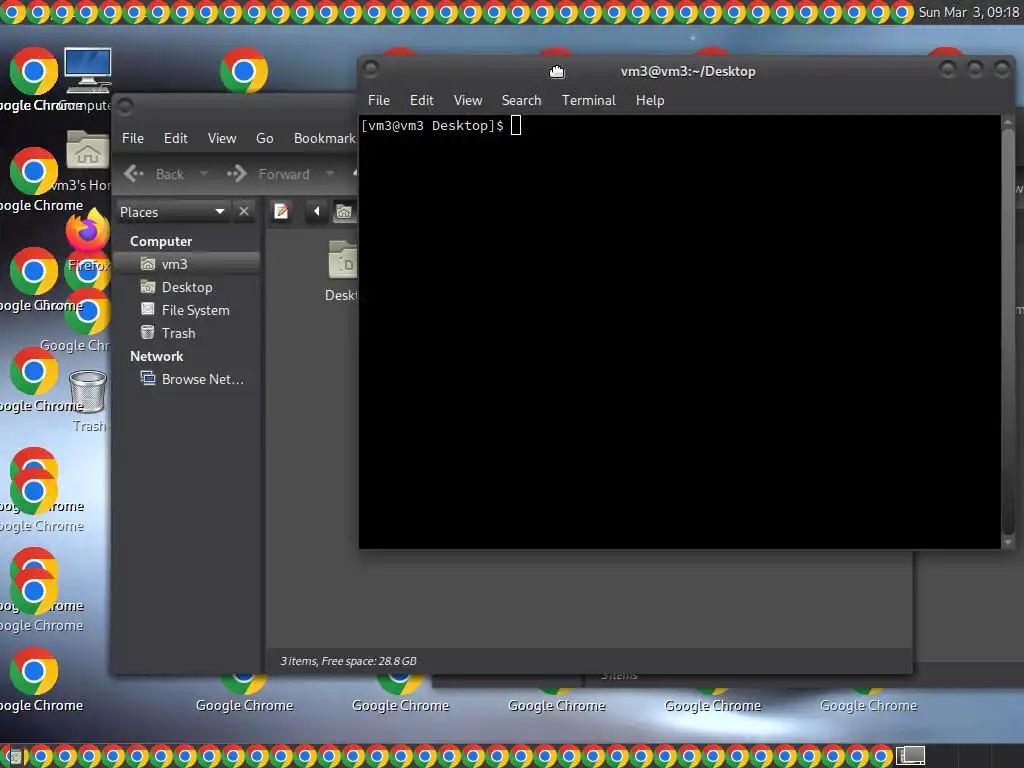
Task: Close the Places sidebar pane
Action: coord(244,212)
